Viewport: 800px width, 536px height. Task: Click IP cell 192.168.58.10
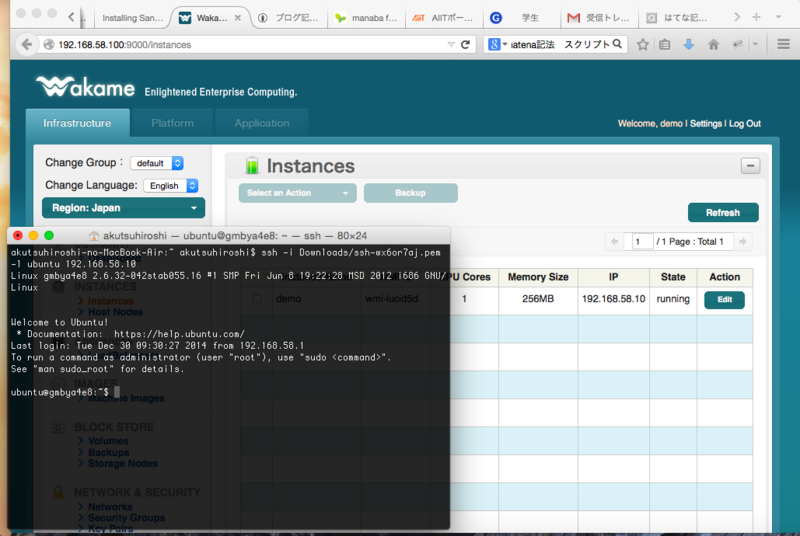613,299
